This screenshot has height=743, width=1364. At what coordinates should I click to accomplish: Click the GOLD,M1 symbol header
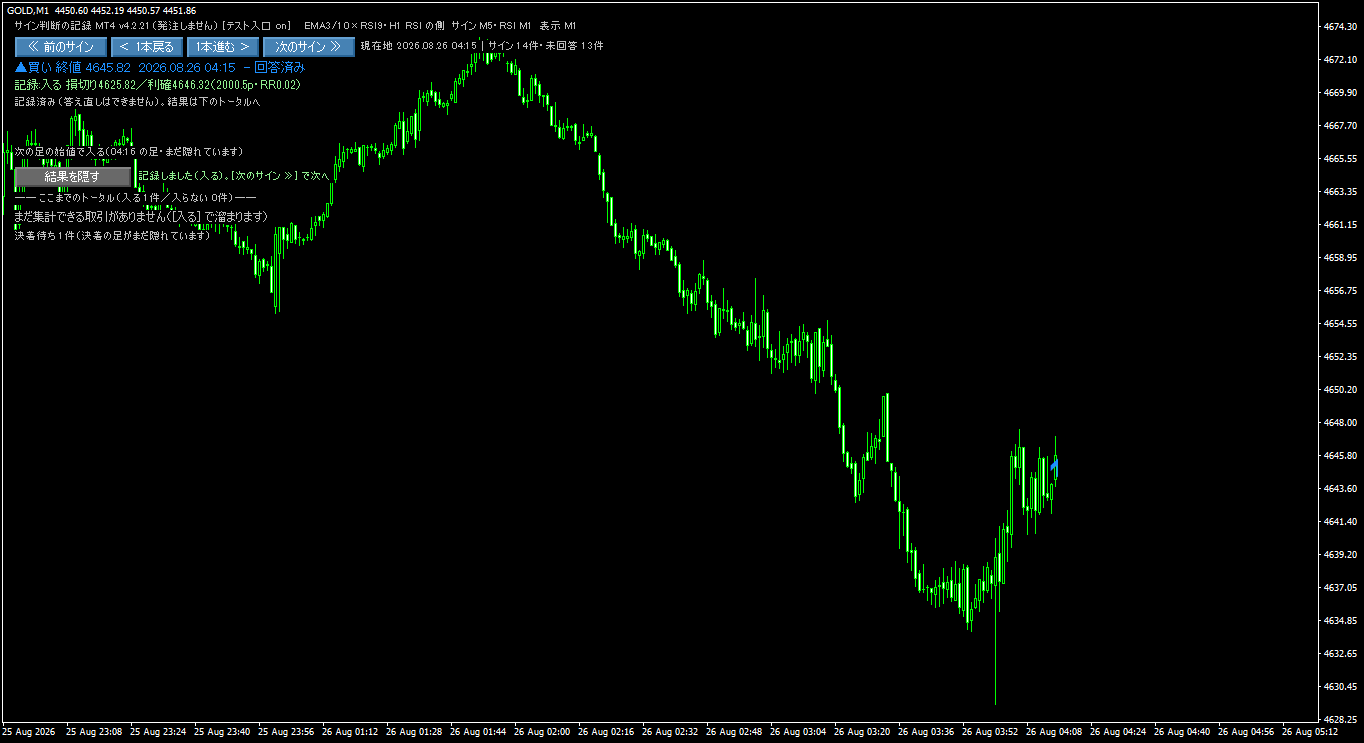point(28,10)
